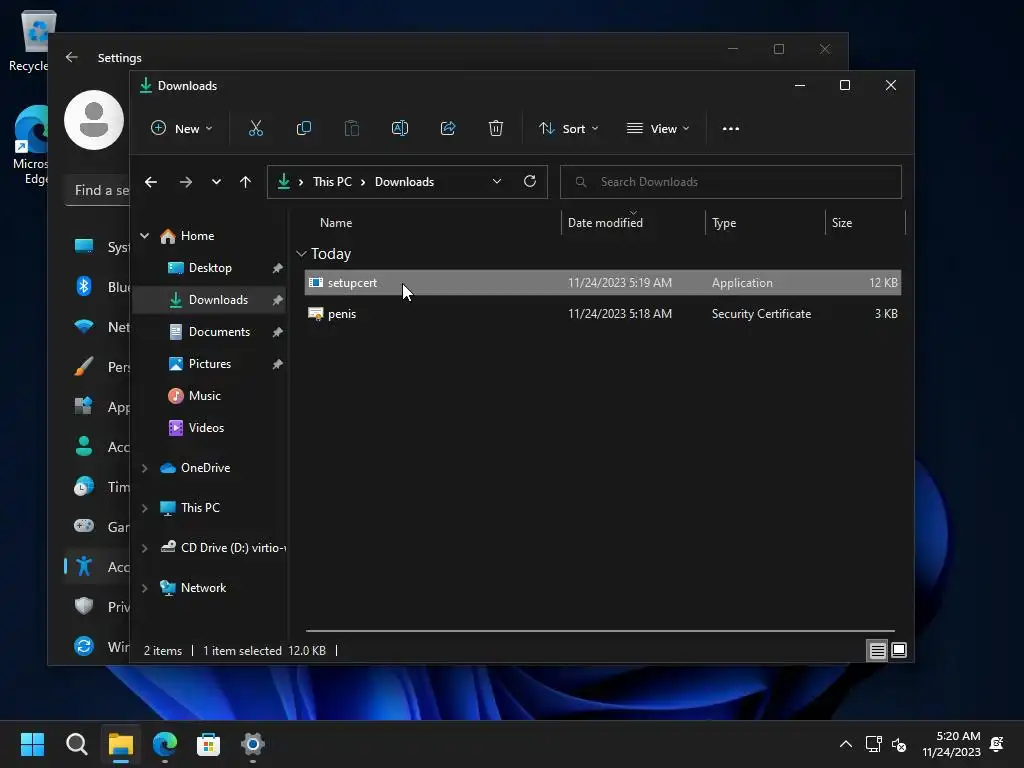Click the Copy icon in toolbar
This screenshot has width=1024, height=768.
[x=304, y=129]
